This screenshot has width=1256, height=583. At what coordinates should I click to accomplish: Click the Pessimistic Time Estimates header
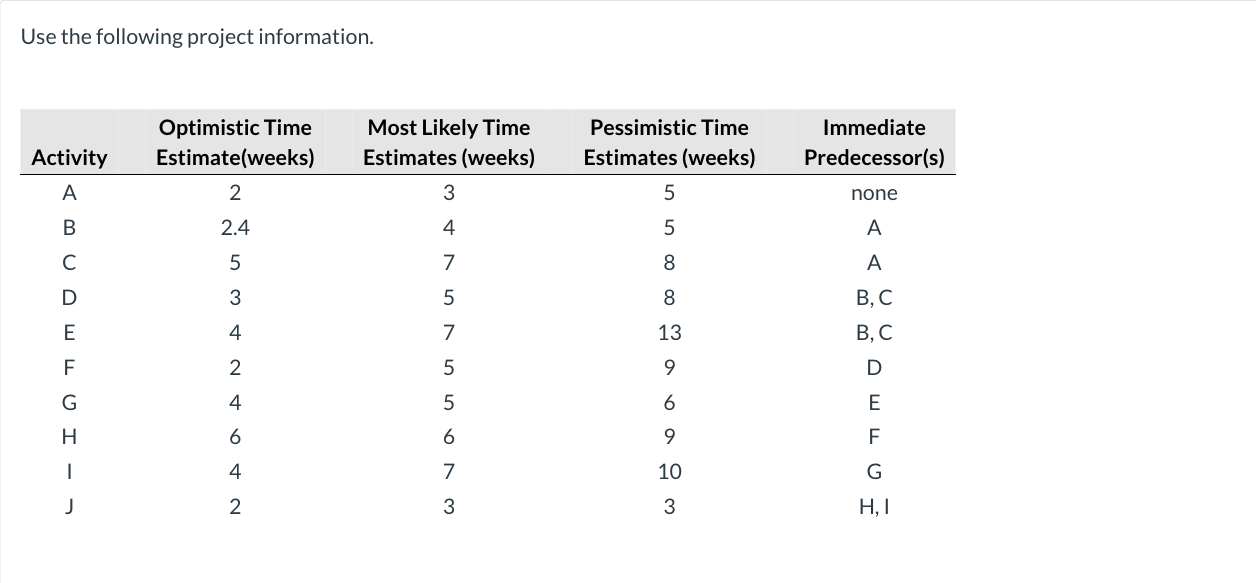[x=669, y=143]
